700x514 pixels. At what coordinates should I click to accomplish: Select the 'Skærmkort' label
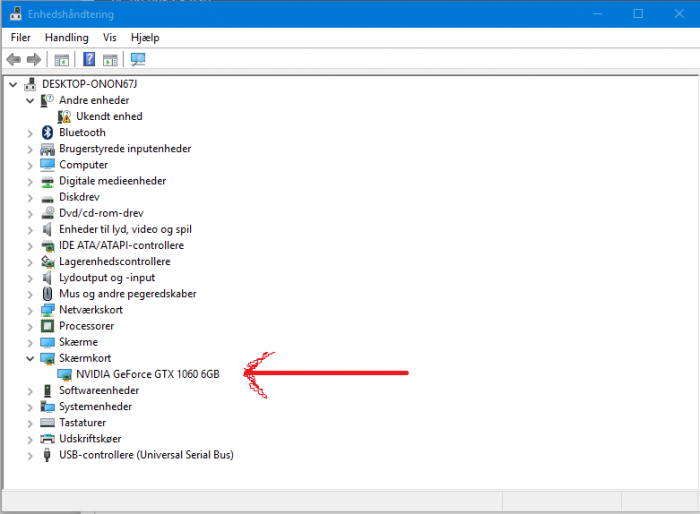coord(85,358)
